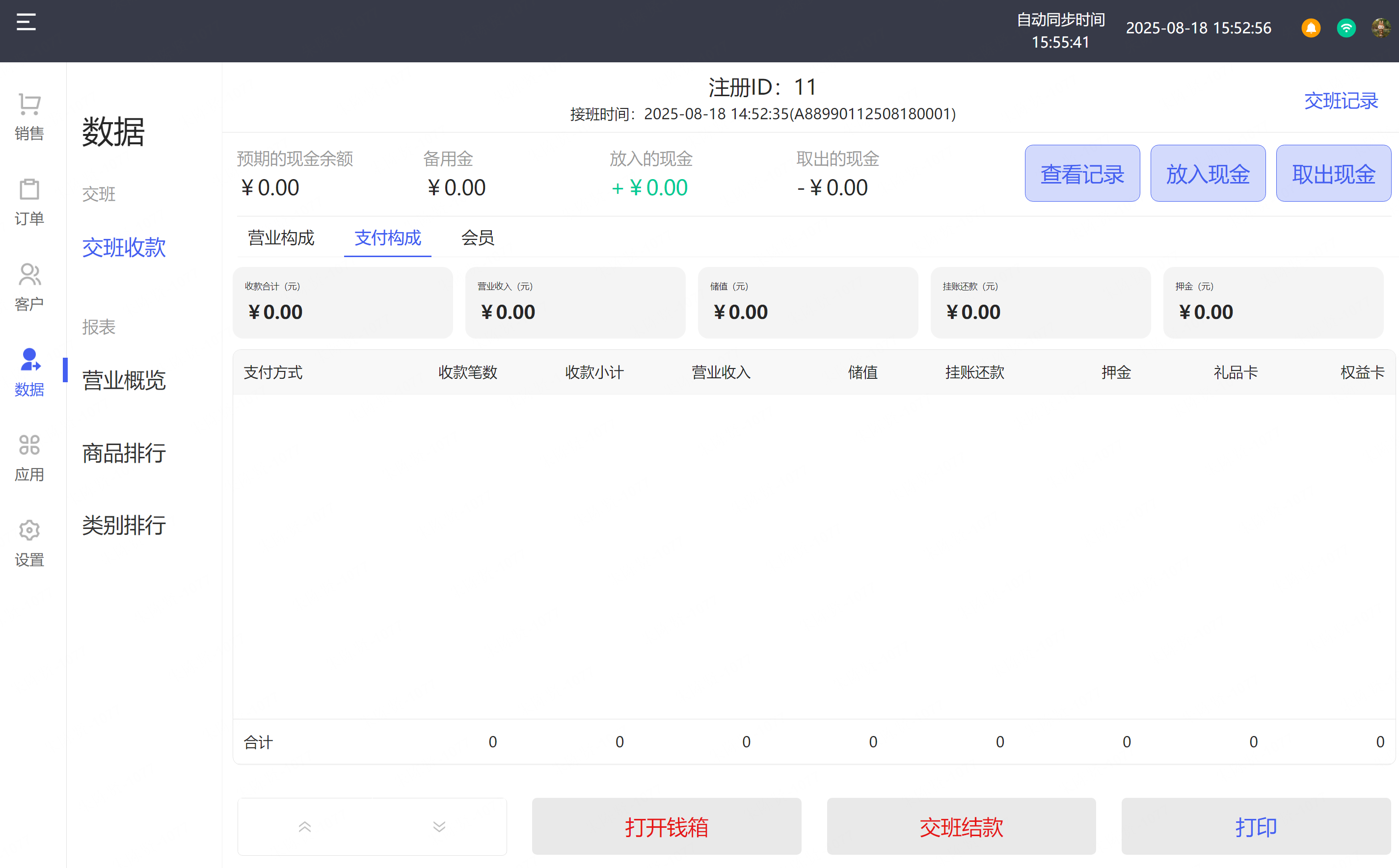Open 营业概览 report
The image size is (1399, 868).
pos(124,381)
